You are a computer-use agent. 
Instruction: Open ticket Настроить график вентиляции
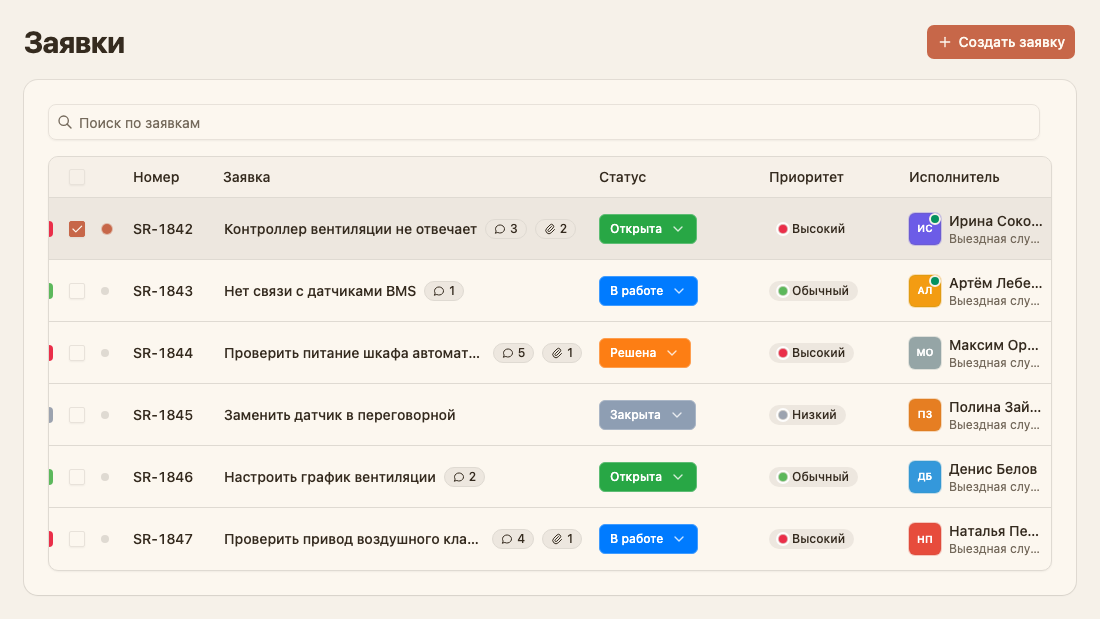click(330, 477)
